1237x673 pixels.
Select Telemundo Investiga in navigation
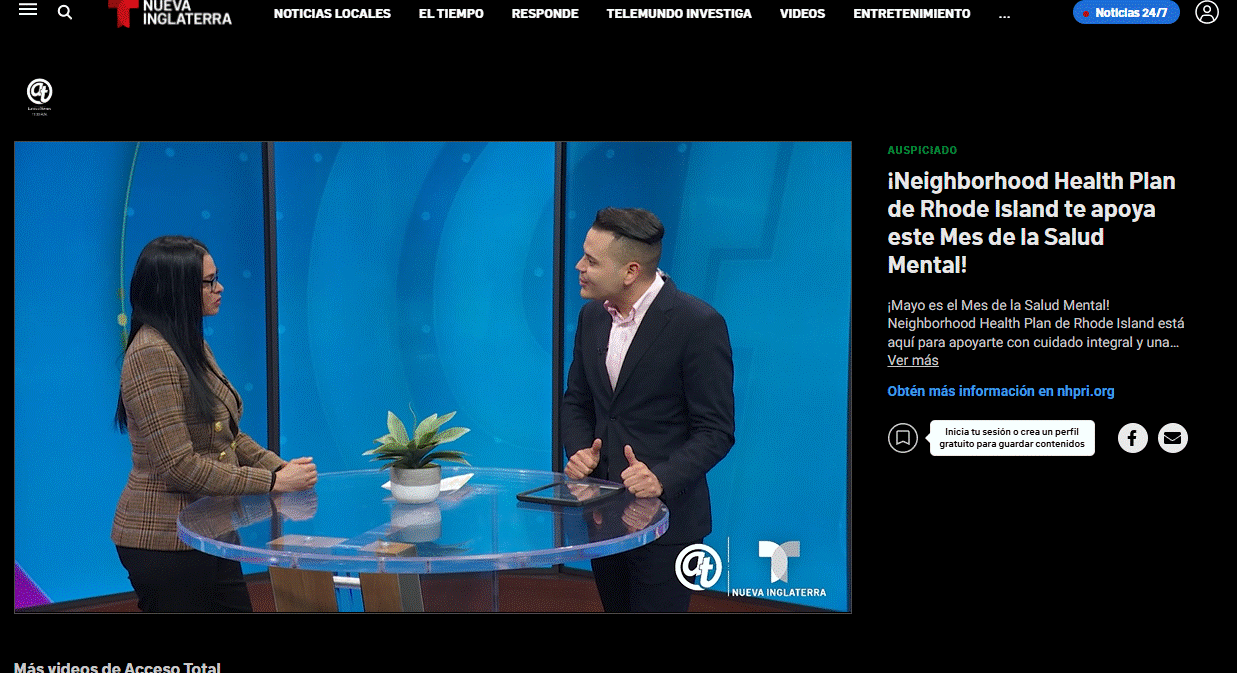(x=679, y=13)
